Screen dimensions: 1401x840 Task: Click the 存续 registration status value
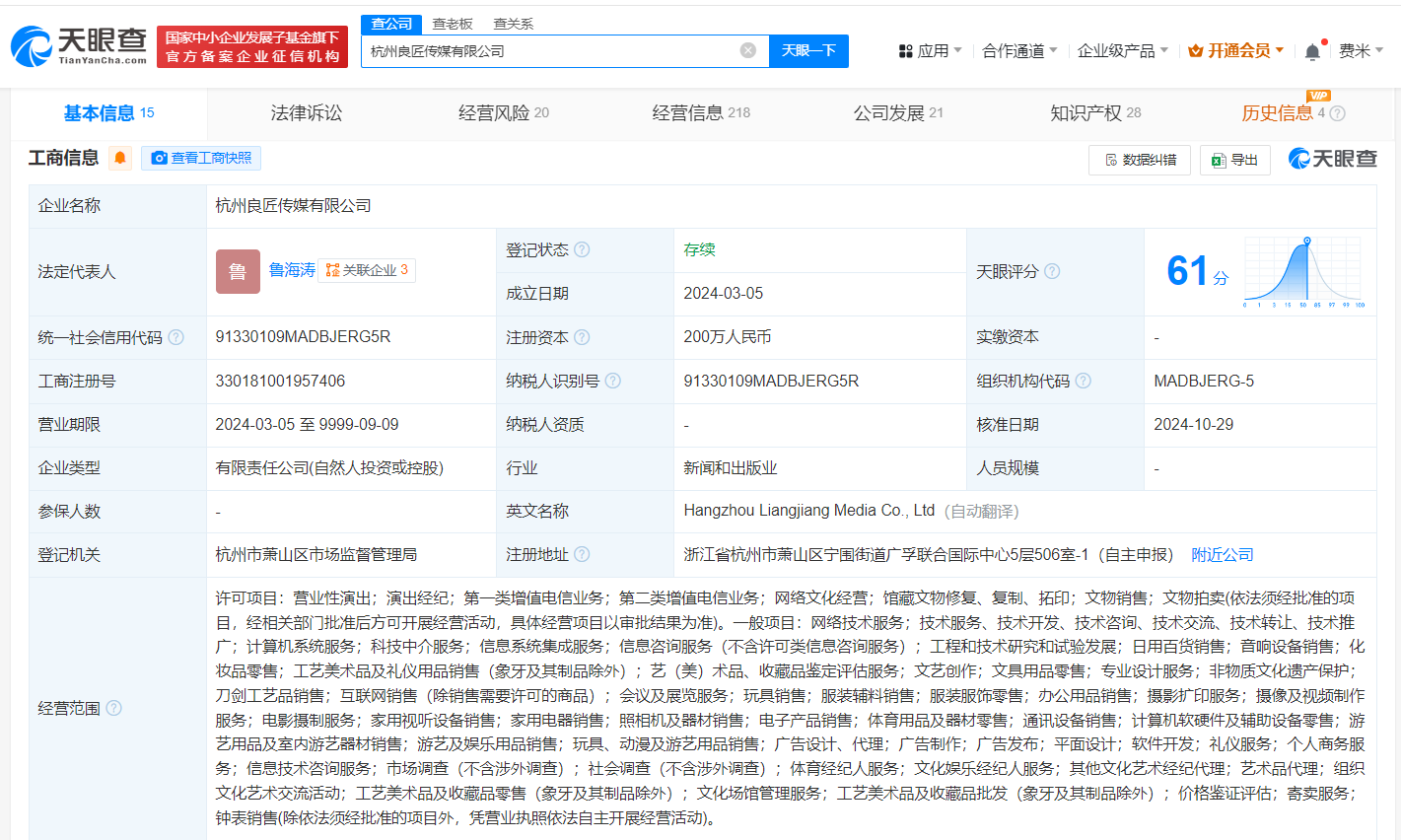699,249
